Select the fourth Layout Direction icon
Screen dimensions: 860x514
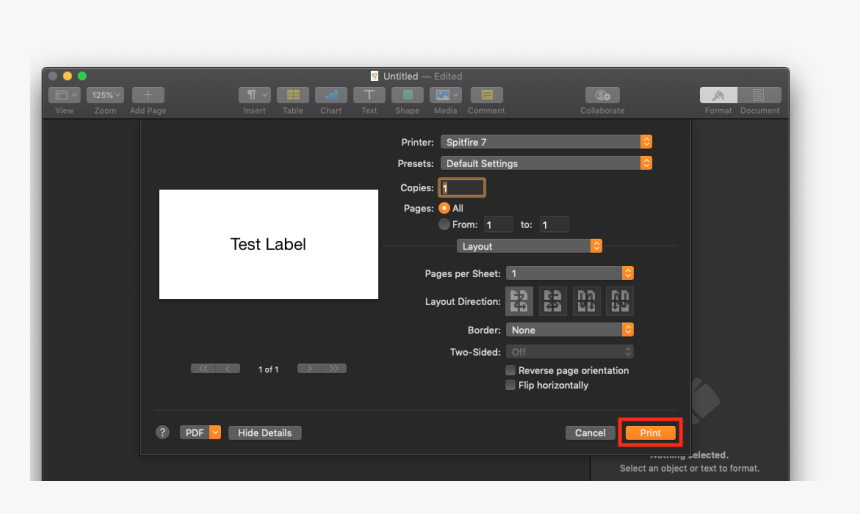tap(620, 301)
